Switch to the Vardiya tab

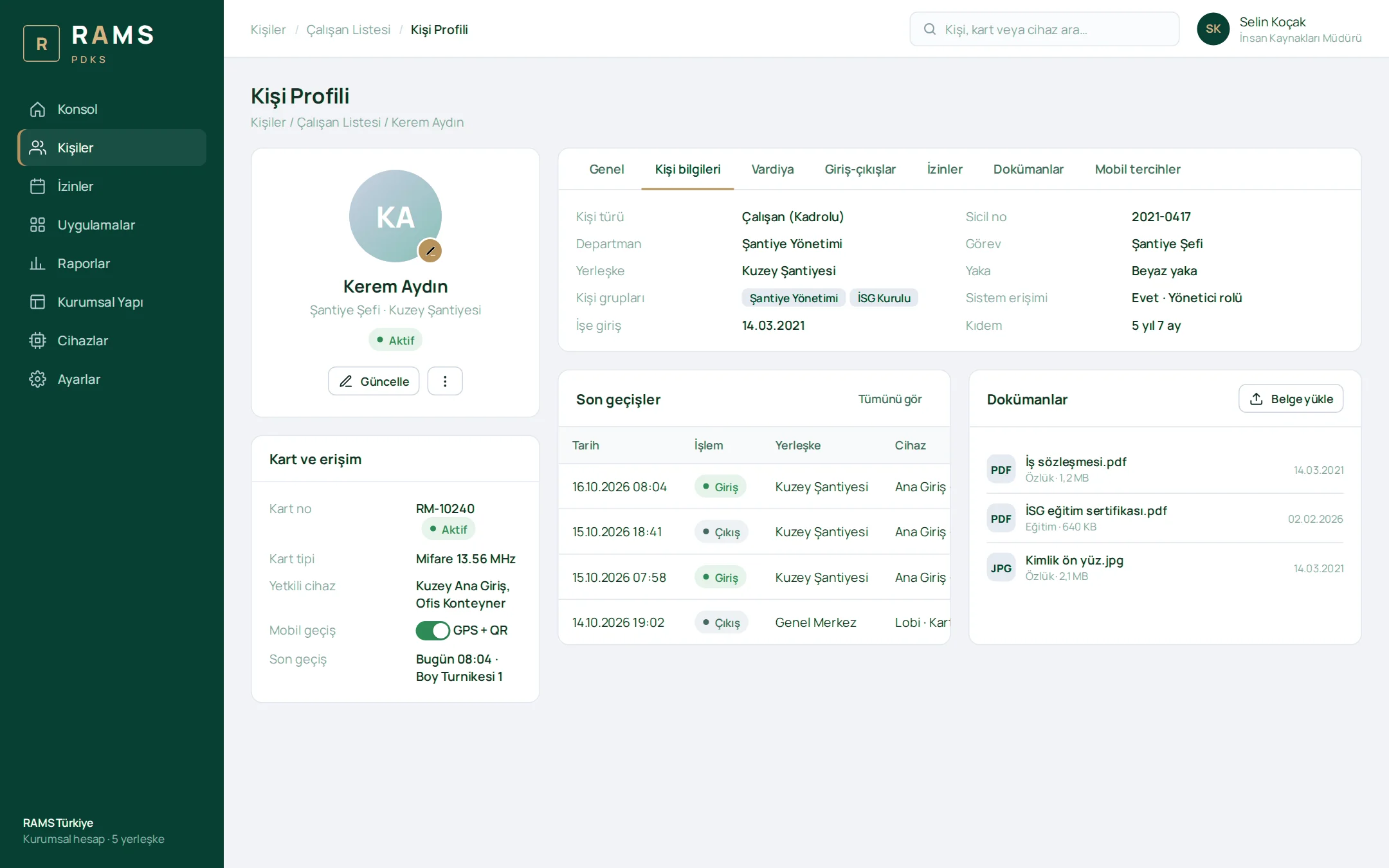pos(772,169)
